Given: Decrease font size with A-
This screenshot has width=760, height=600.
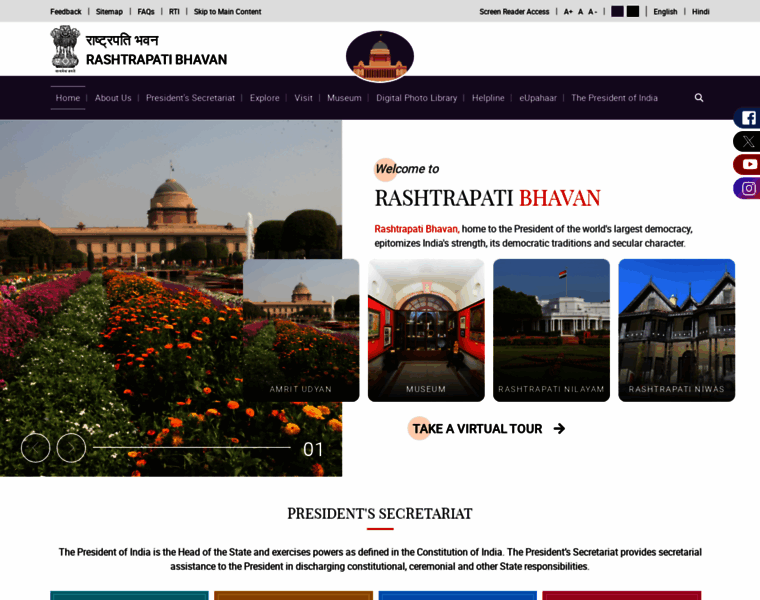Looking at the screenshot, I should 592,12.
